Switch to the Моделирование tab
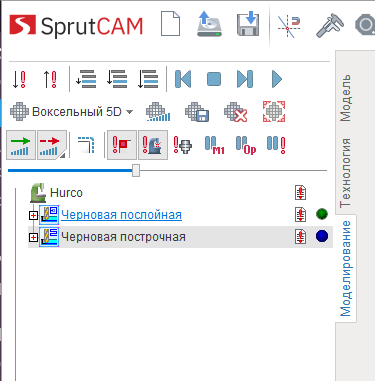Screen dimensions: 375x381 345,268
